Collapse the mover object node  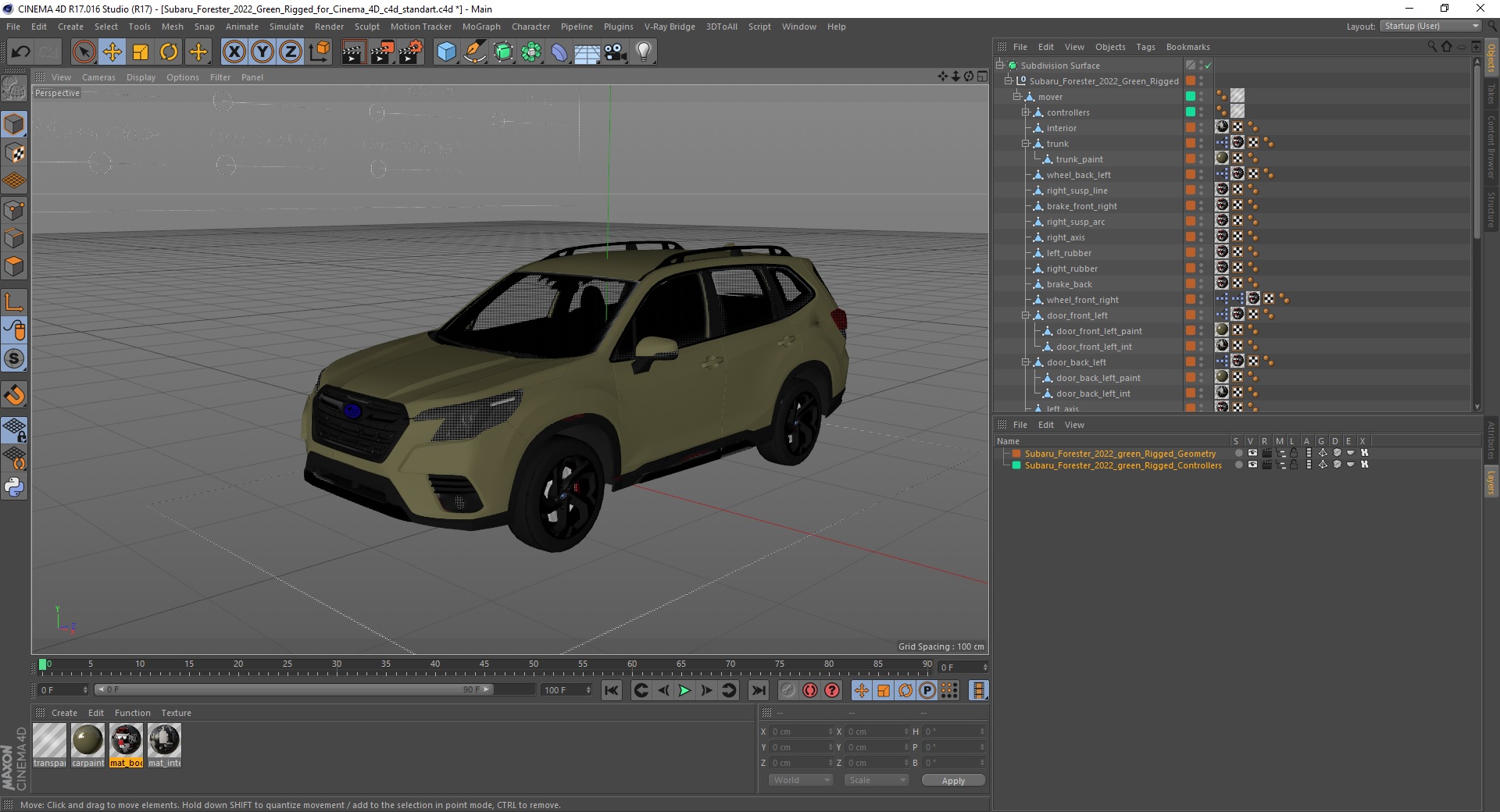tap(1017, 97)
